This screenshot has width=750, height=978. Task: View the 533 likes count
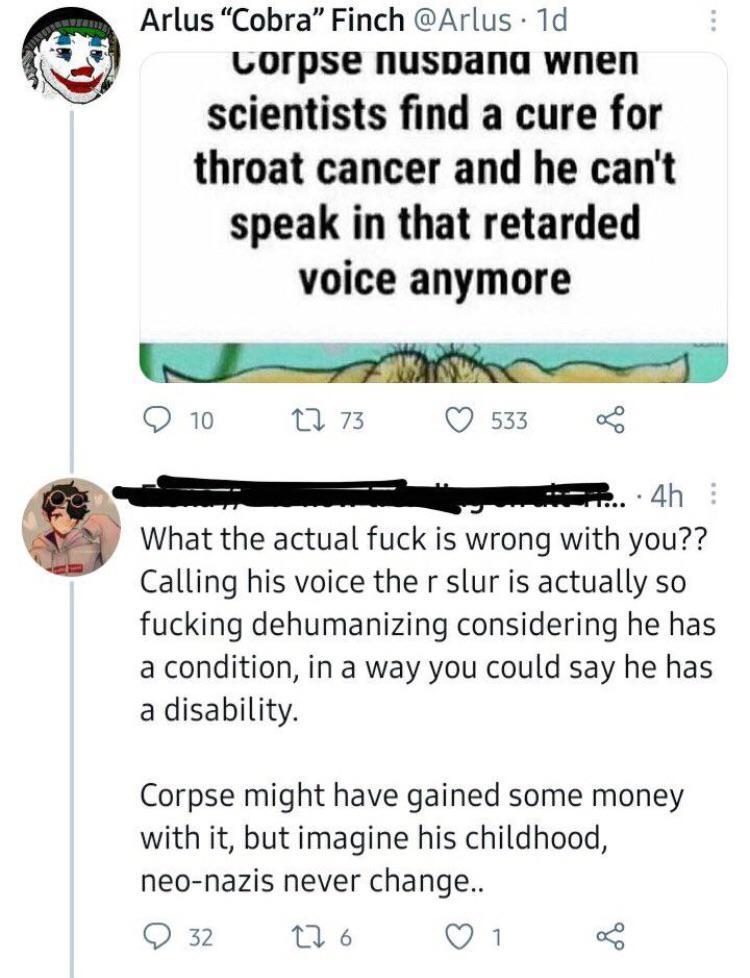pyautogui.click(x=509, y=421)
